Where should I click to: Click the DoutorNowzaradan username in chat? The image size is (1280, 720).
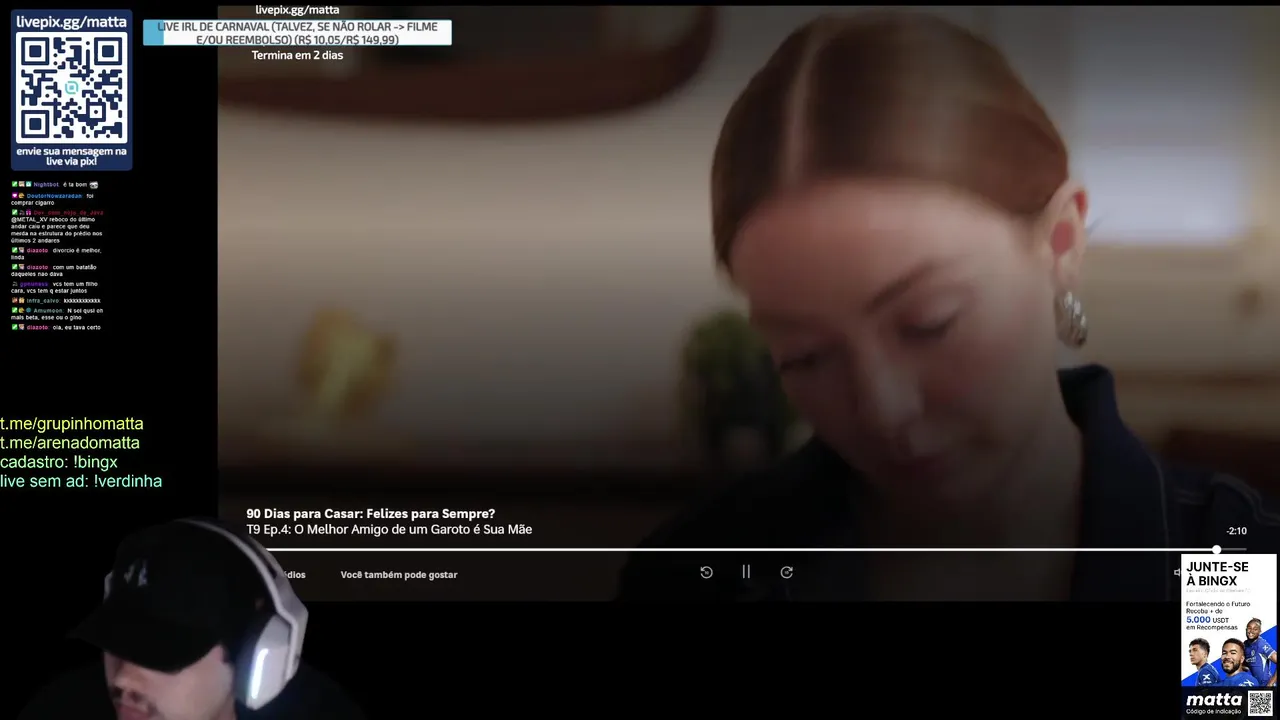[54, 196]
